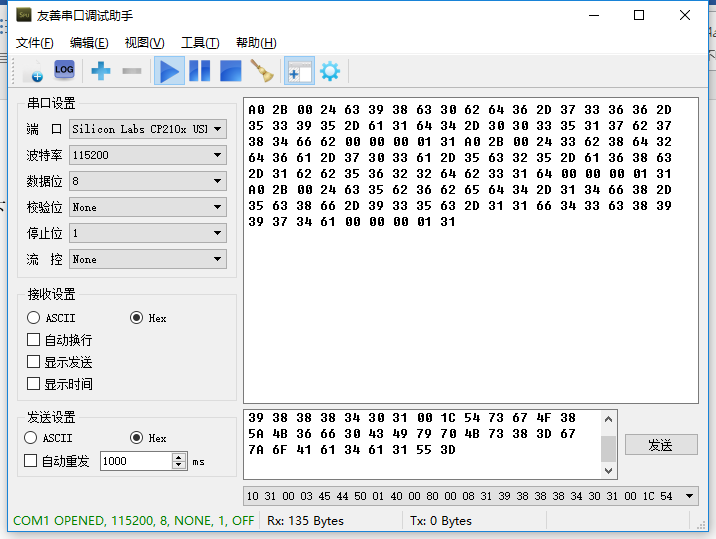Expand the 校验位 None dropdown
Viewport: 716px width, 539px height.
coord(147,207)
